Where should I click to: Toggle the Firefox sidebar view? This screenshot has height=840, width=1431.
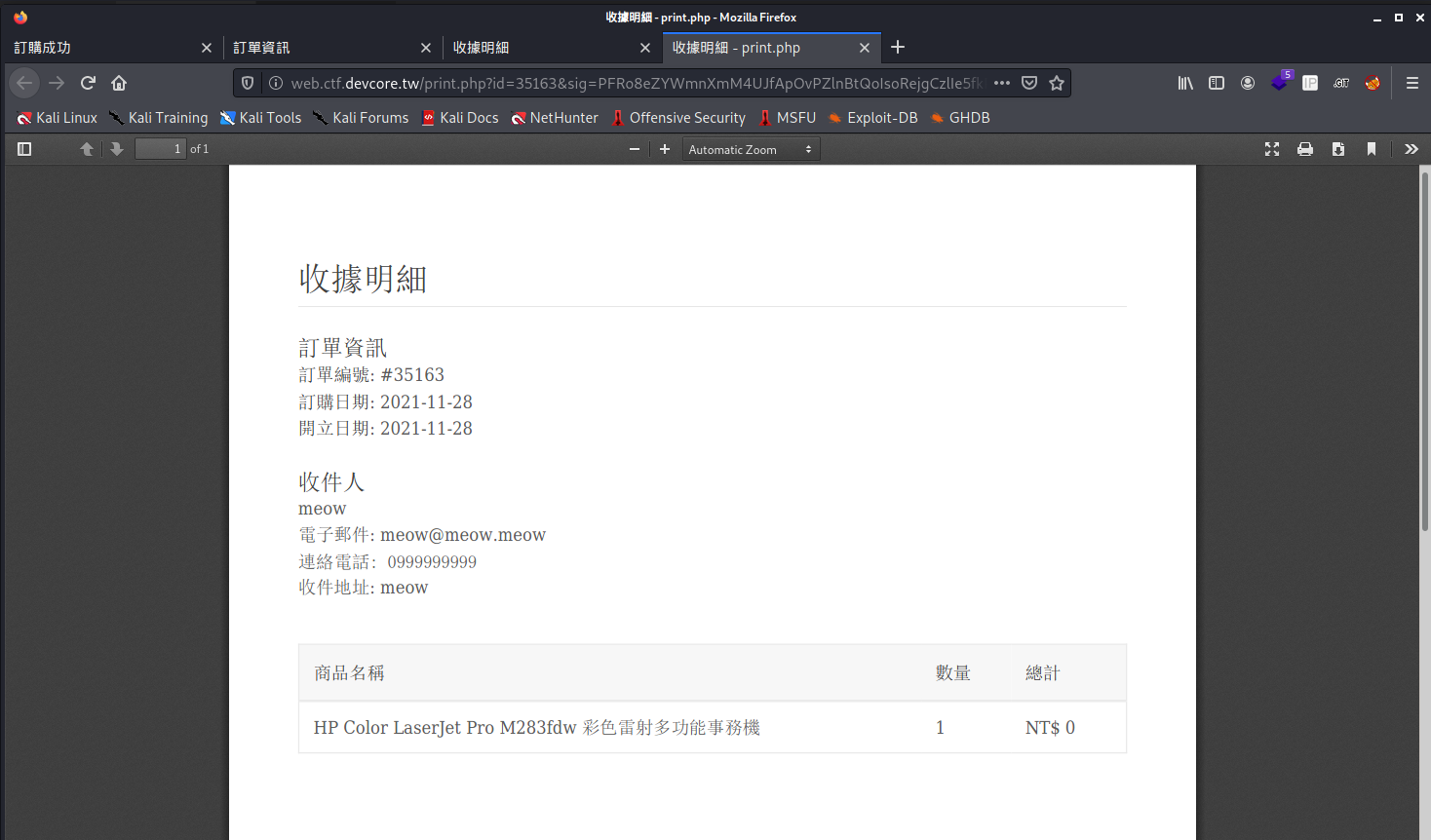[1217, 83]
